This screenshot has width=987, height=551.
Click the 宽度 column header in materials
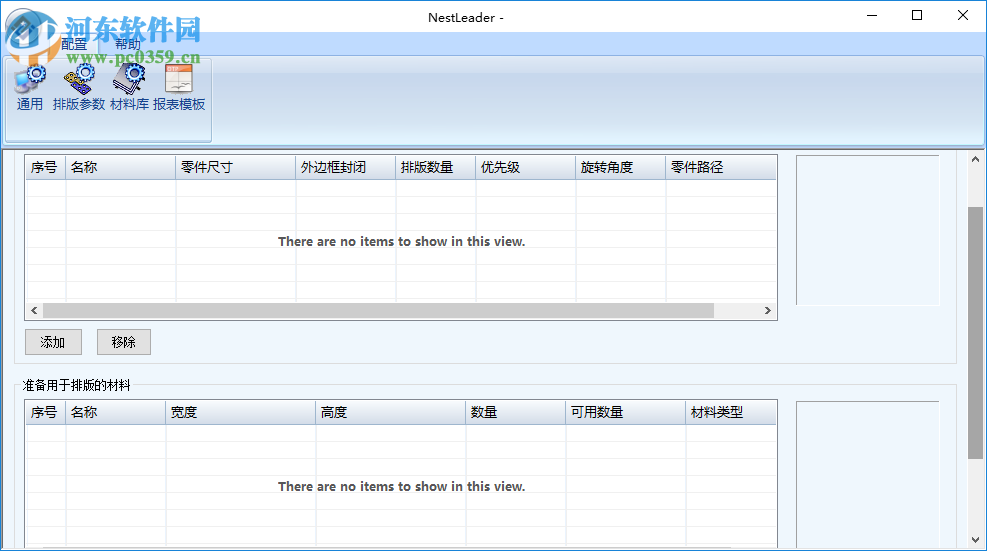pos(240,412)
